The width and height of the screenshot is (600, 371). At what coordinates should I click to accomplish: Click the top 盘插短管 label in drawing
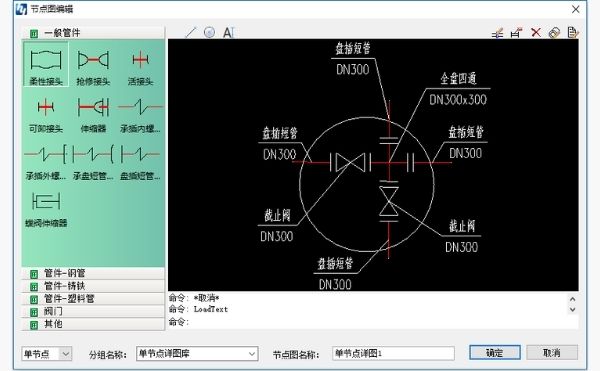(353, 49)
